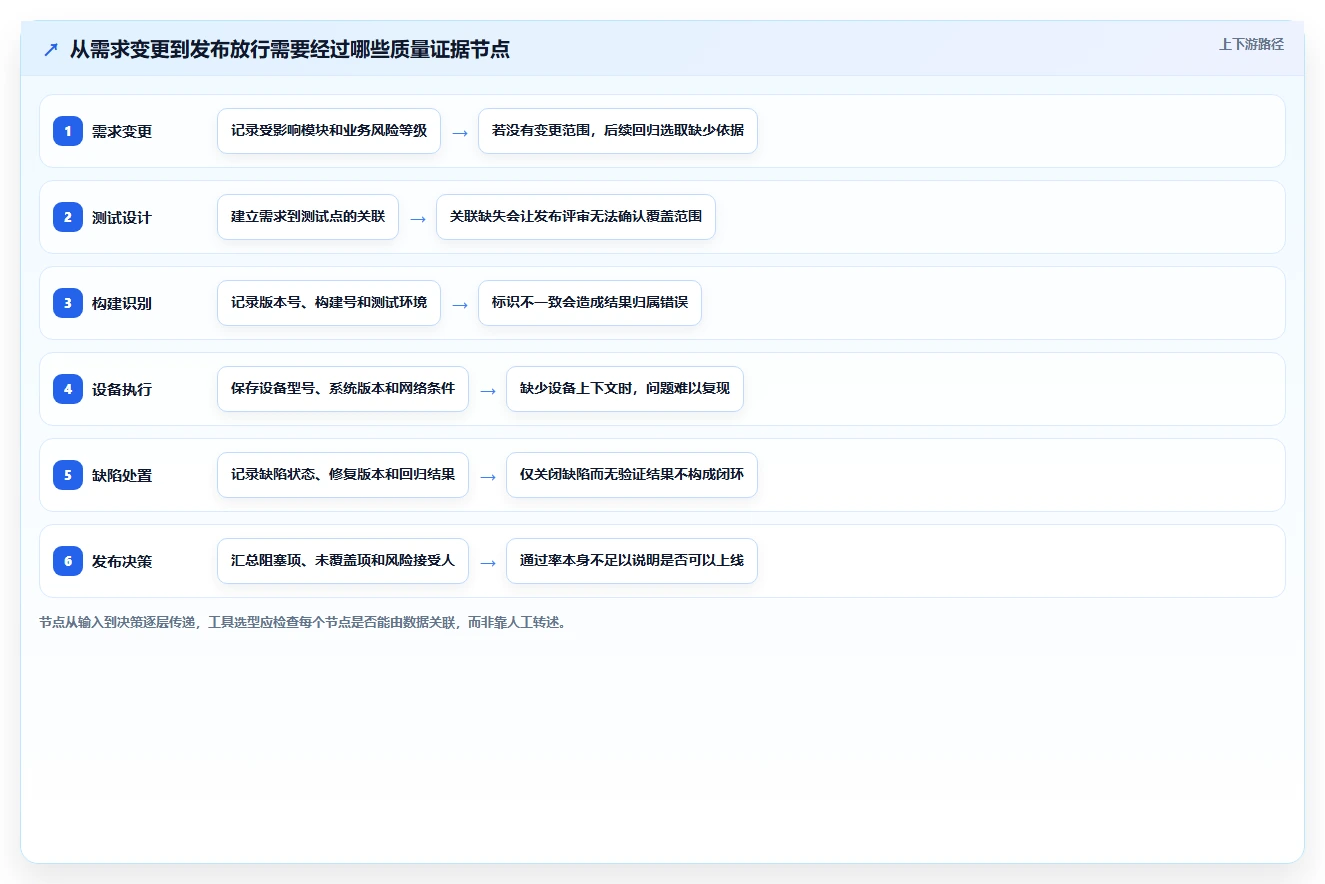1325x884 pixels.
Task: Click the footer note starting 节点从输入到决策逐层传递
Action: (x=303, y=622)
